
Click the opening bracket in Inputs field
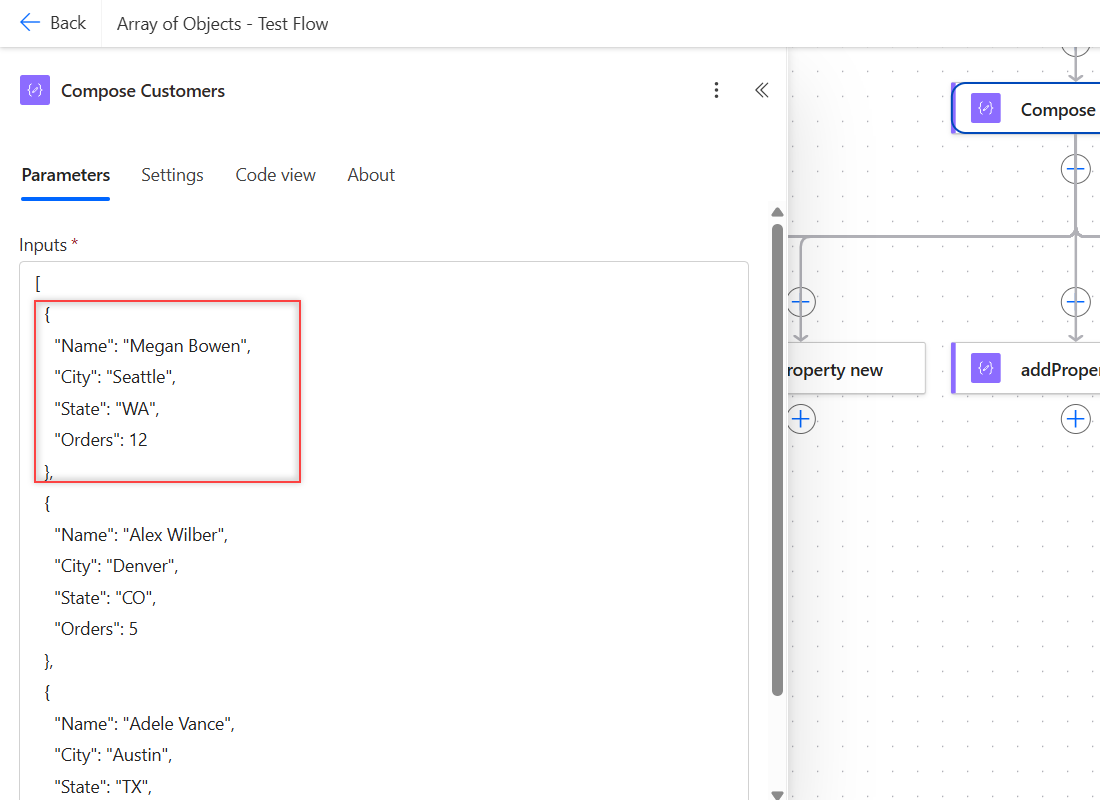click(x=38, y=284)
